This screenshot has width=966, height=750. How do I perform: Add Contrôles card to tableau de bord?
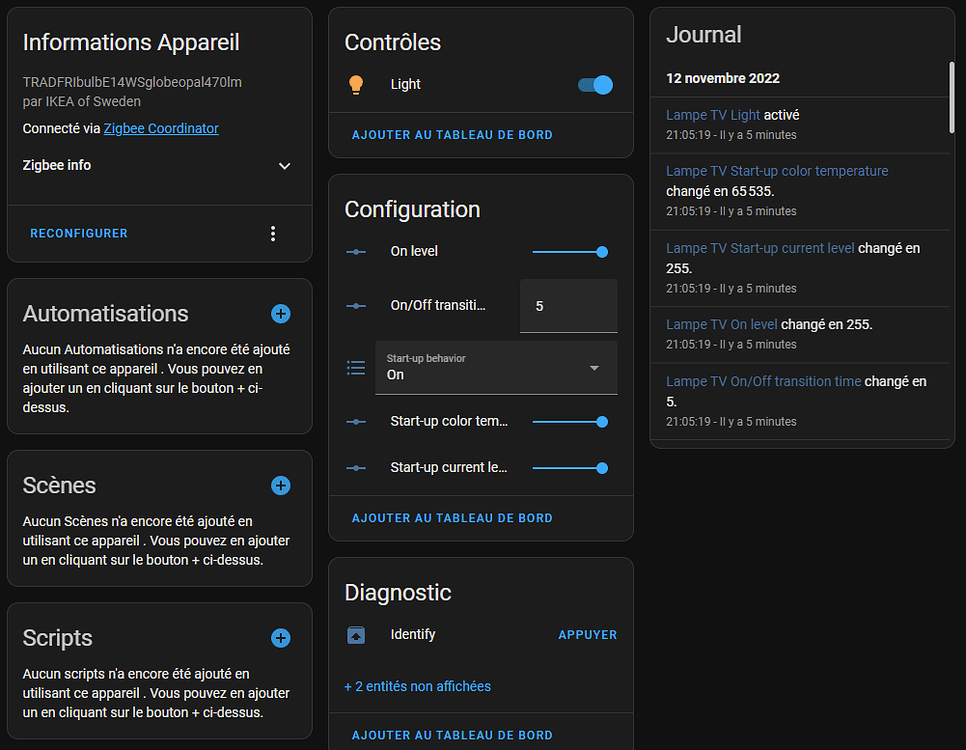click(452, 135)
